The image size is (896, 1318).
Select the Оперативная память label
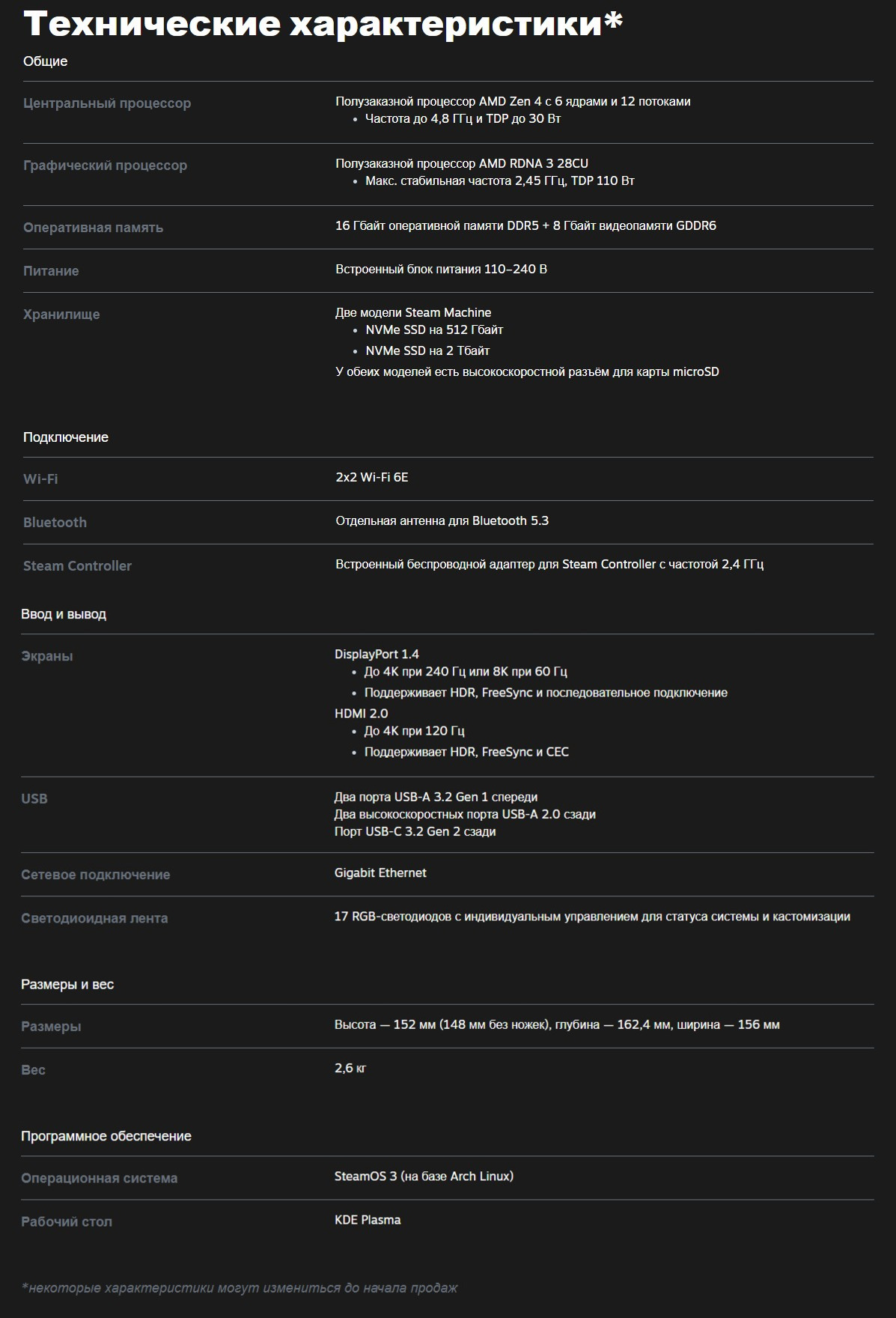click(93, 228)
